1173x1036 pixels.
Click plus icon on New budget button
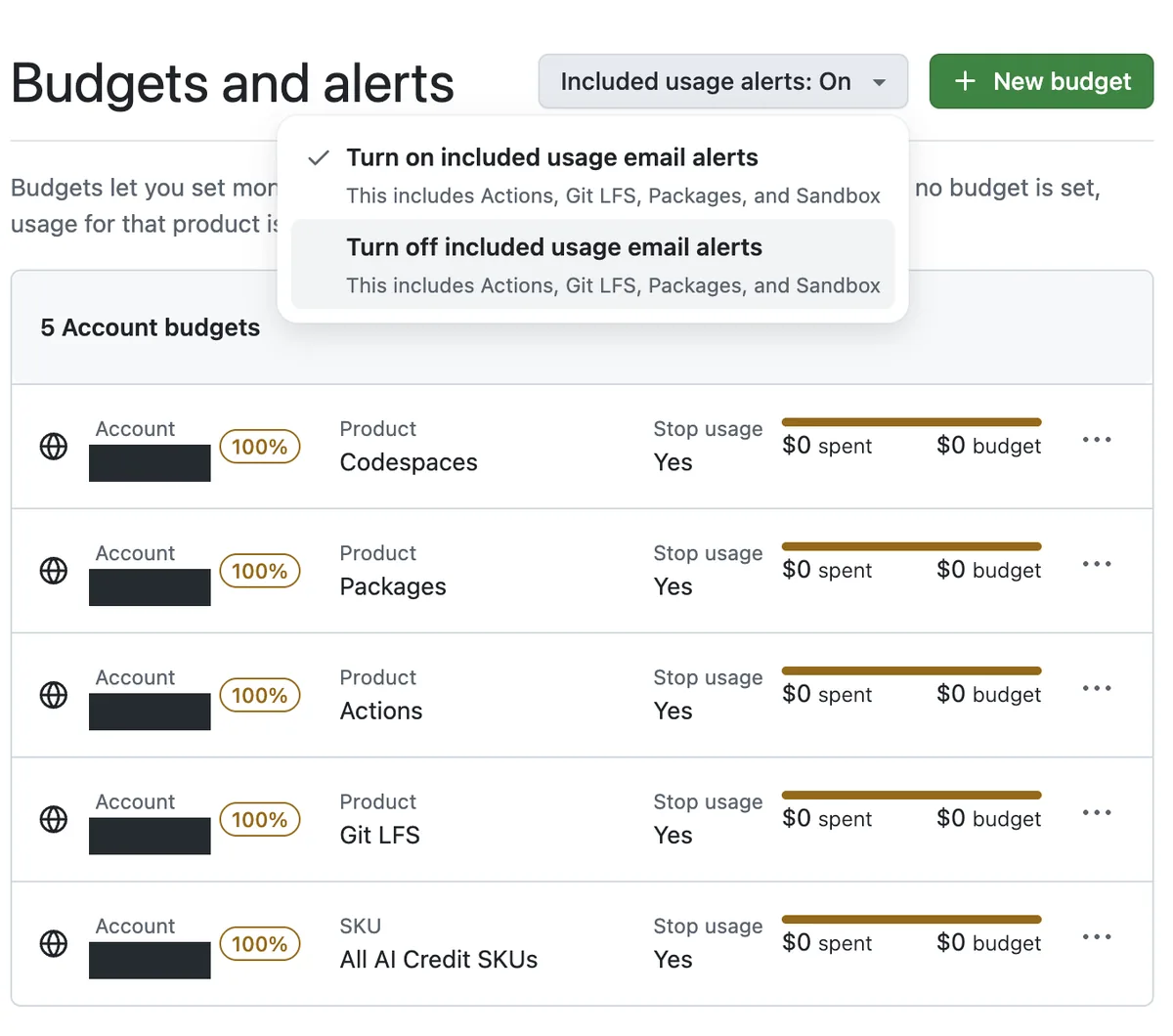pyautogui.click(x=965, y=81)
